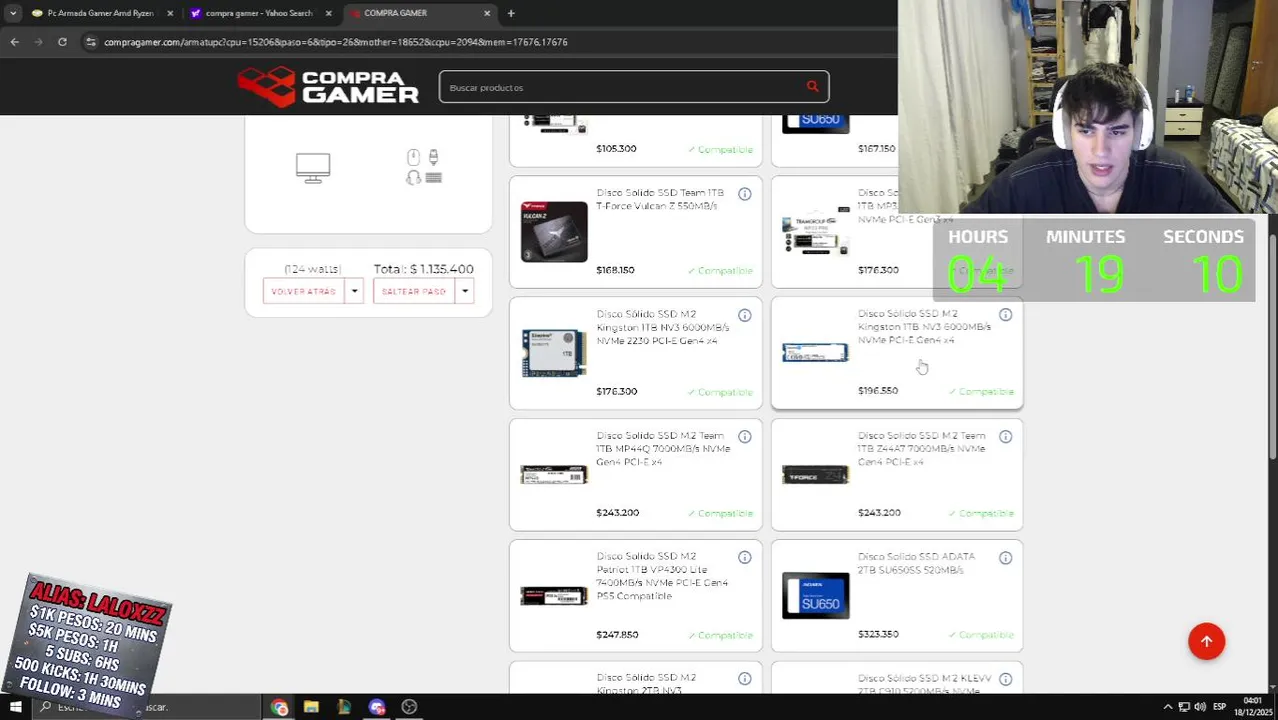Click the Patriot VP4300 product thumbnail

[x=554, y=596]
